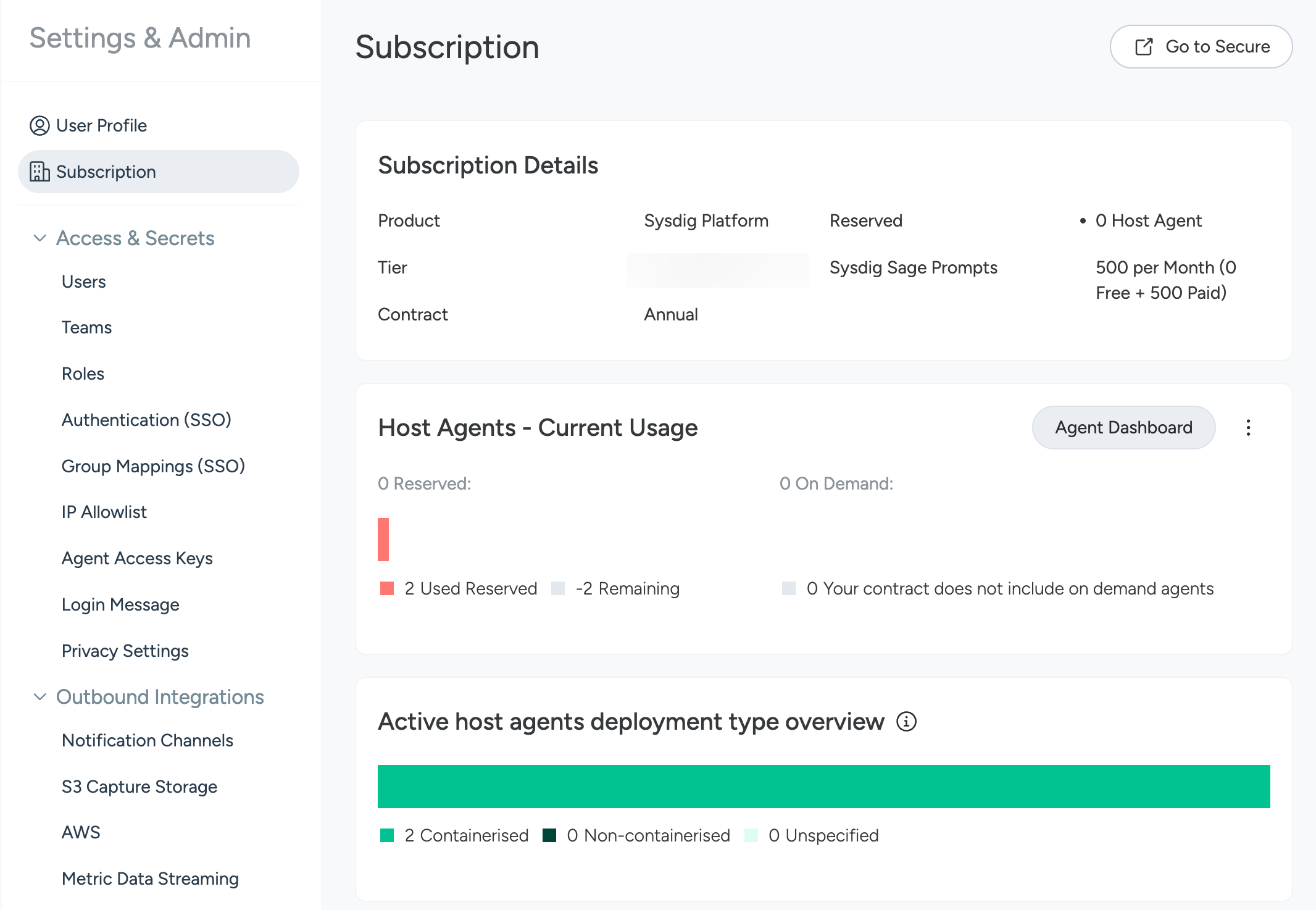Collapse the Outbound Integrations section chevron
The width and height of the screenshot is (1316, 910).
pos(40,697)
